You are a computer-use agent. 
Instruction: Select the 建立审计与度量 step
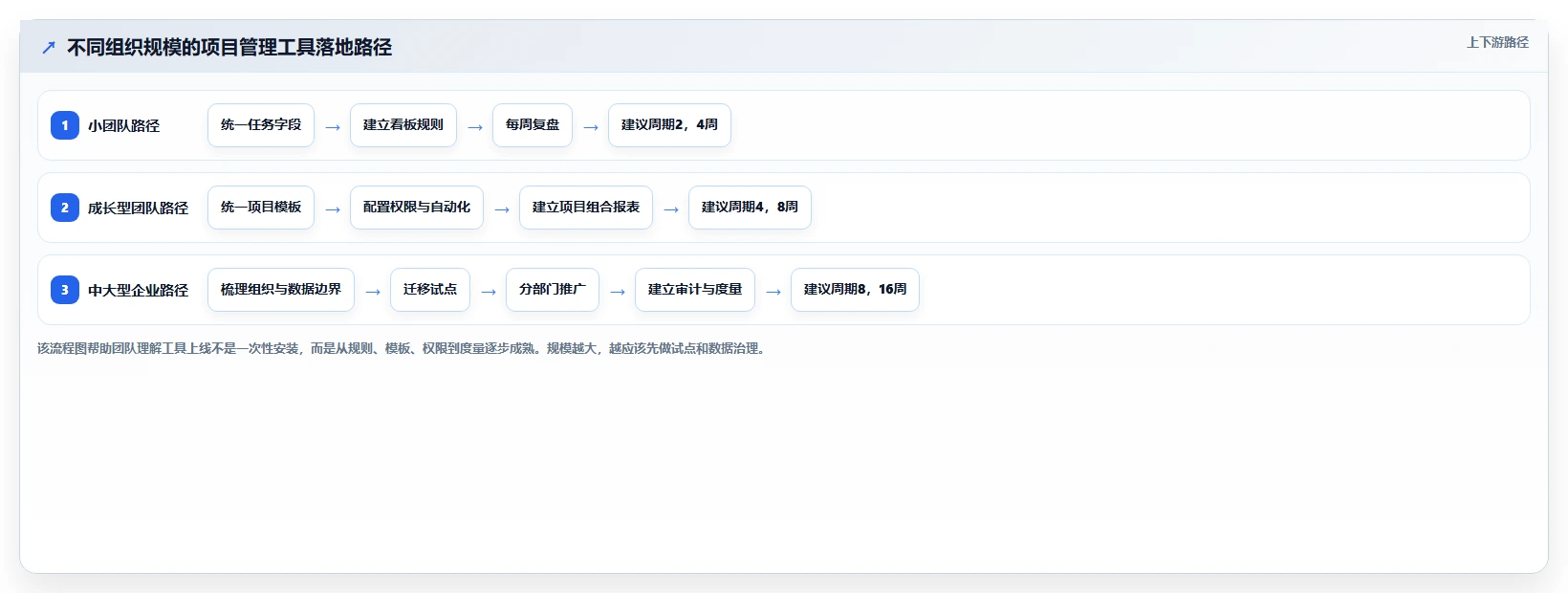point(695,290)
